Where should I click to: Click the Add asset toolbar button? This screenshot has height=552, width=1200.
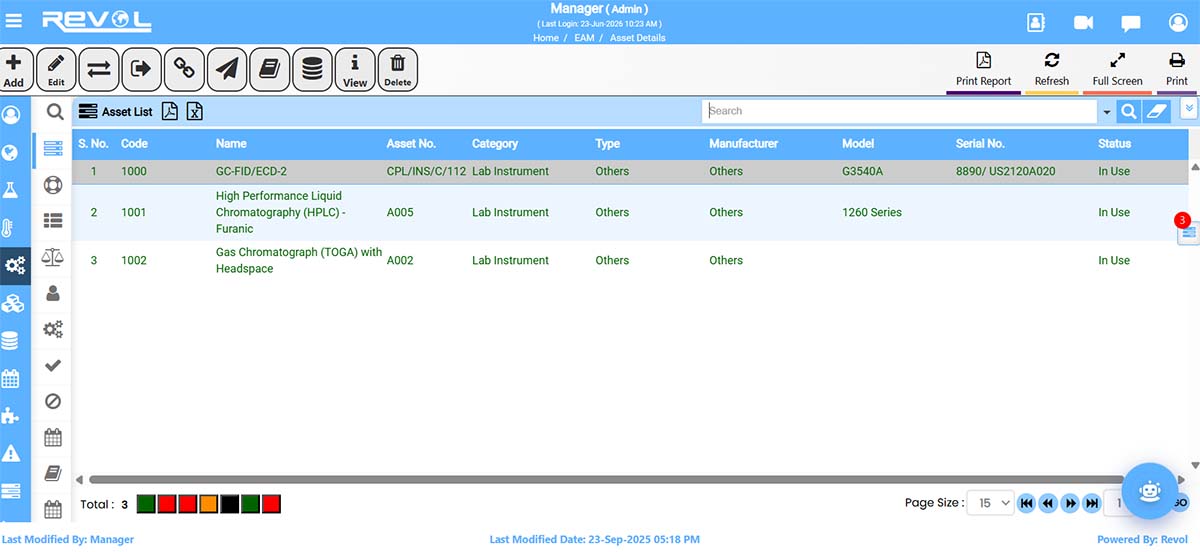pyautogui.click(x=14, y=70)
